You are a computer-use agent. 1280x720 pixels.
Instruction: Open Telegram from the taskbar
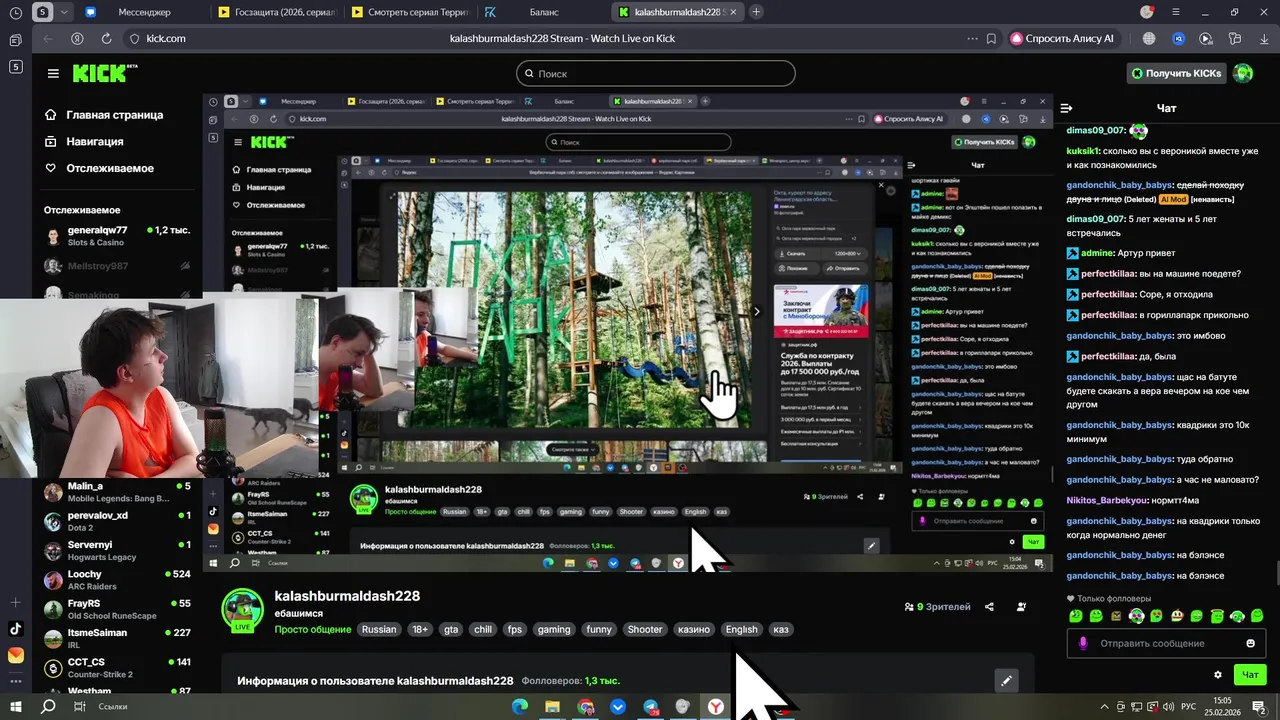point(651,707)
